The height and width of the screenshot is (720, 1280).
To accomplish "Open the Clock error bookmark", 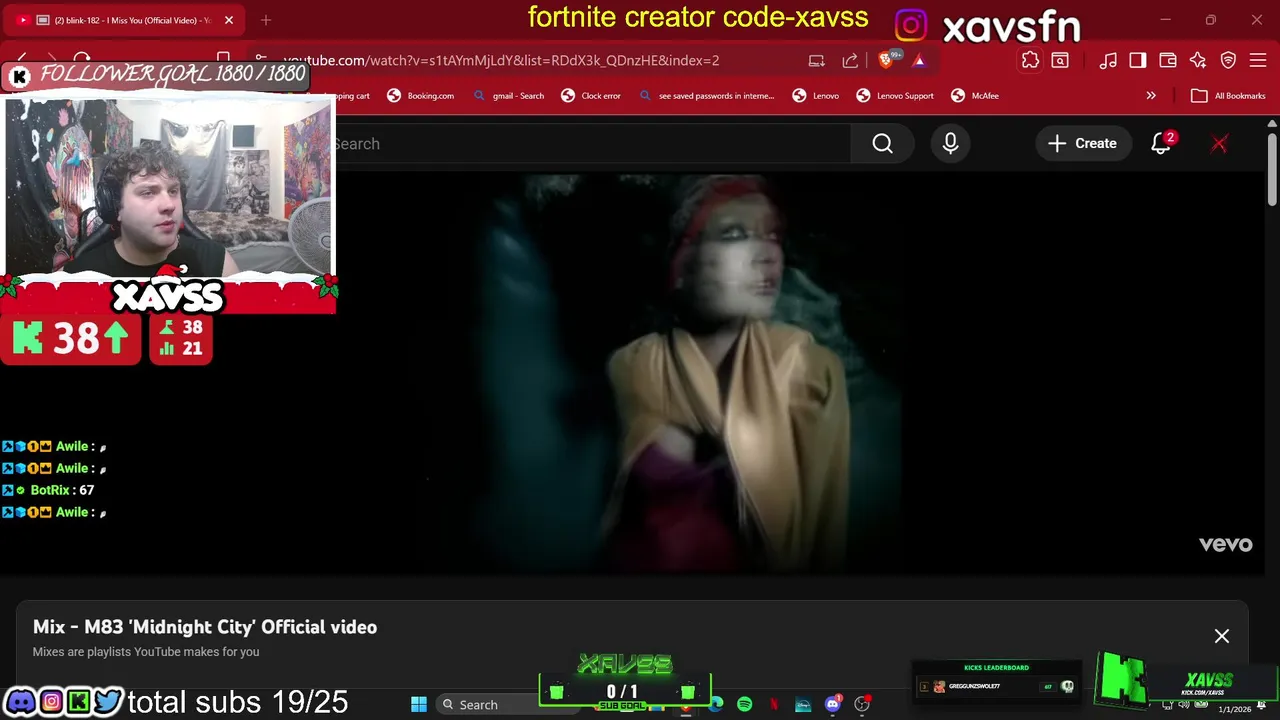I will click(x=591, y=96).
